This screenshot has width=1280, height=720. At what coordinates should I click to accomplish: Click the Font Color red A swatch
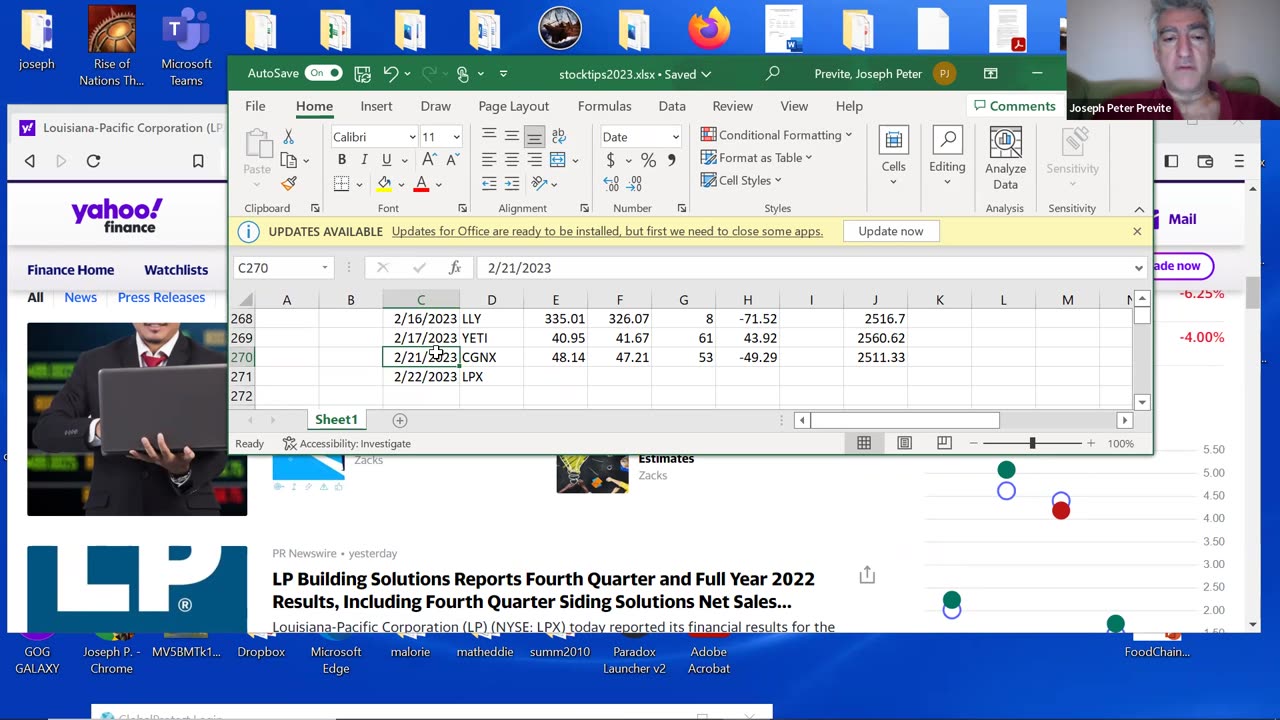421,184
